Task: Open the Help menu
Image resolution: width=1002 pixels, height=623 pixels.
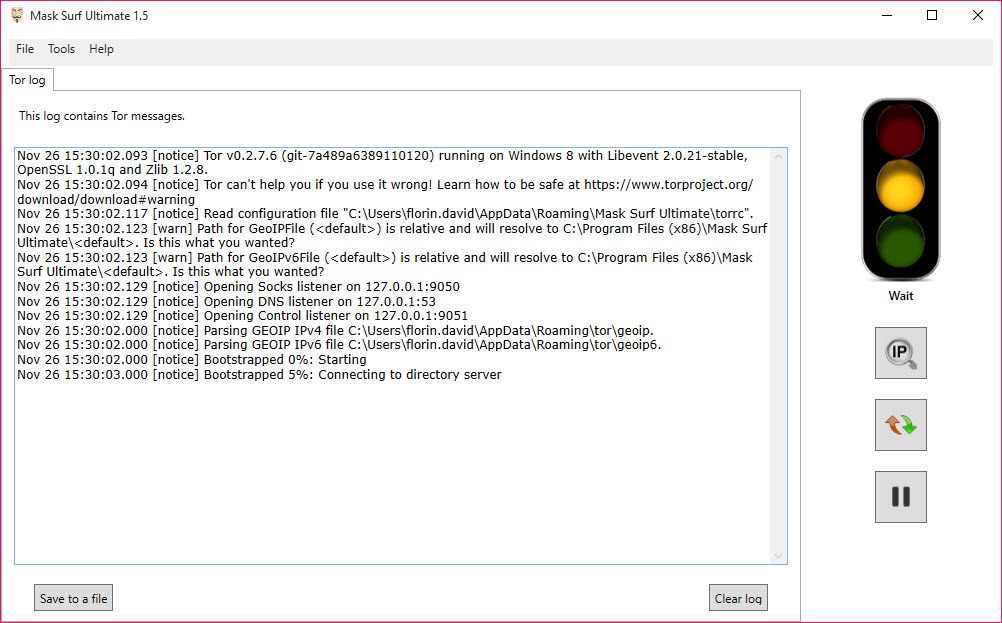Action: 101,49
